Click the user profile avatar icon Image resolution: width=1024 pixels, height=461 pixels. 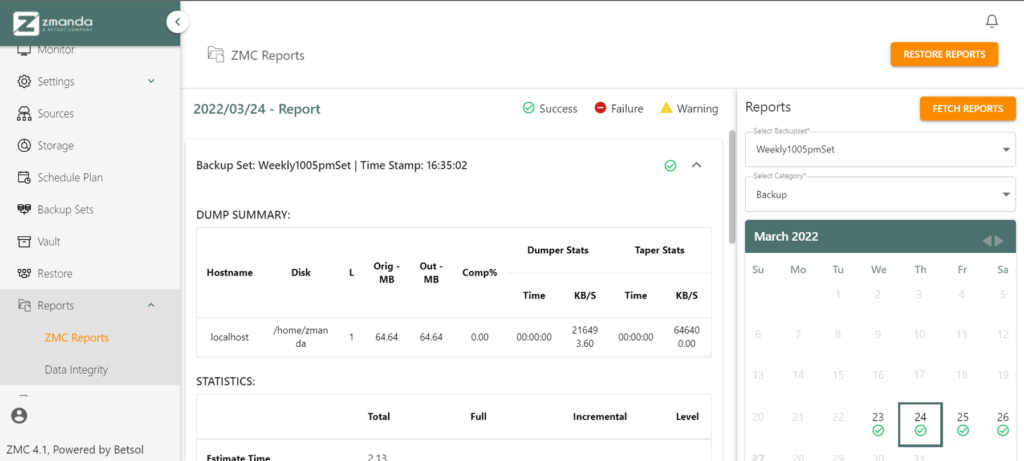click(x=19, y=415)
